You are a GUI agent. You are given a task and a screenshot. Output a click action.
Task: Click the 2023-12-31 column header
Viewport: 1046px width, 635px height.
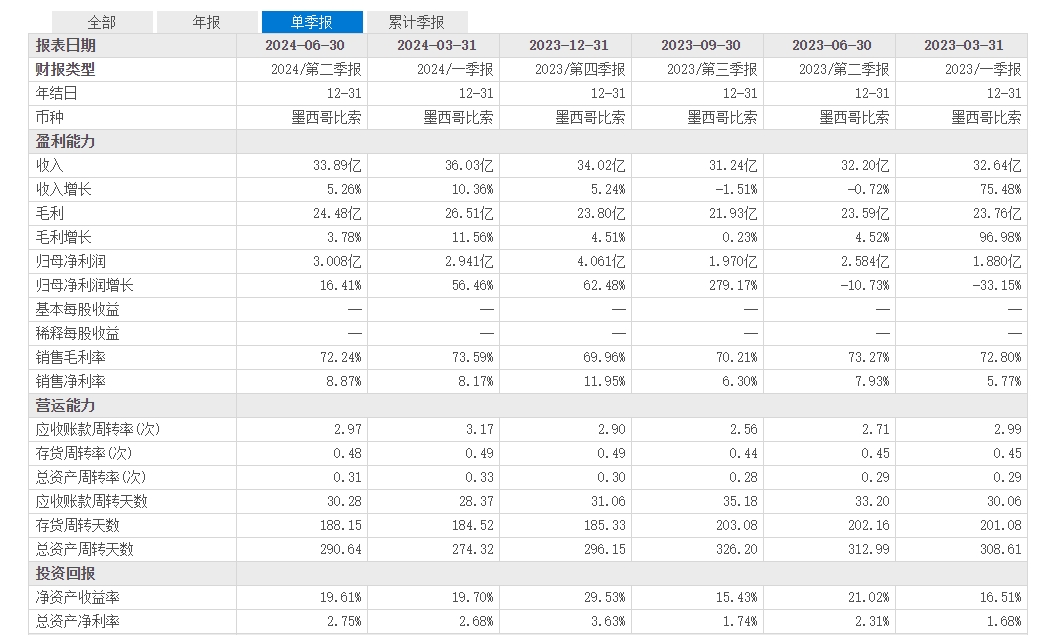(x=569, y=45)
